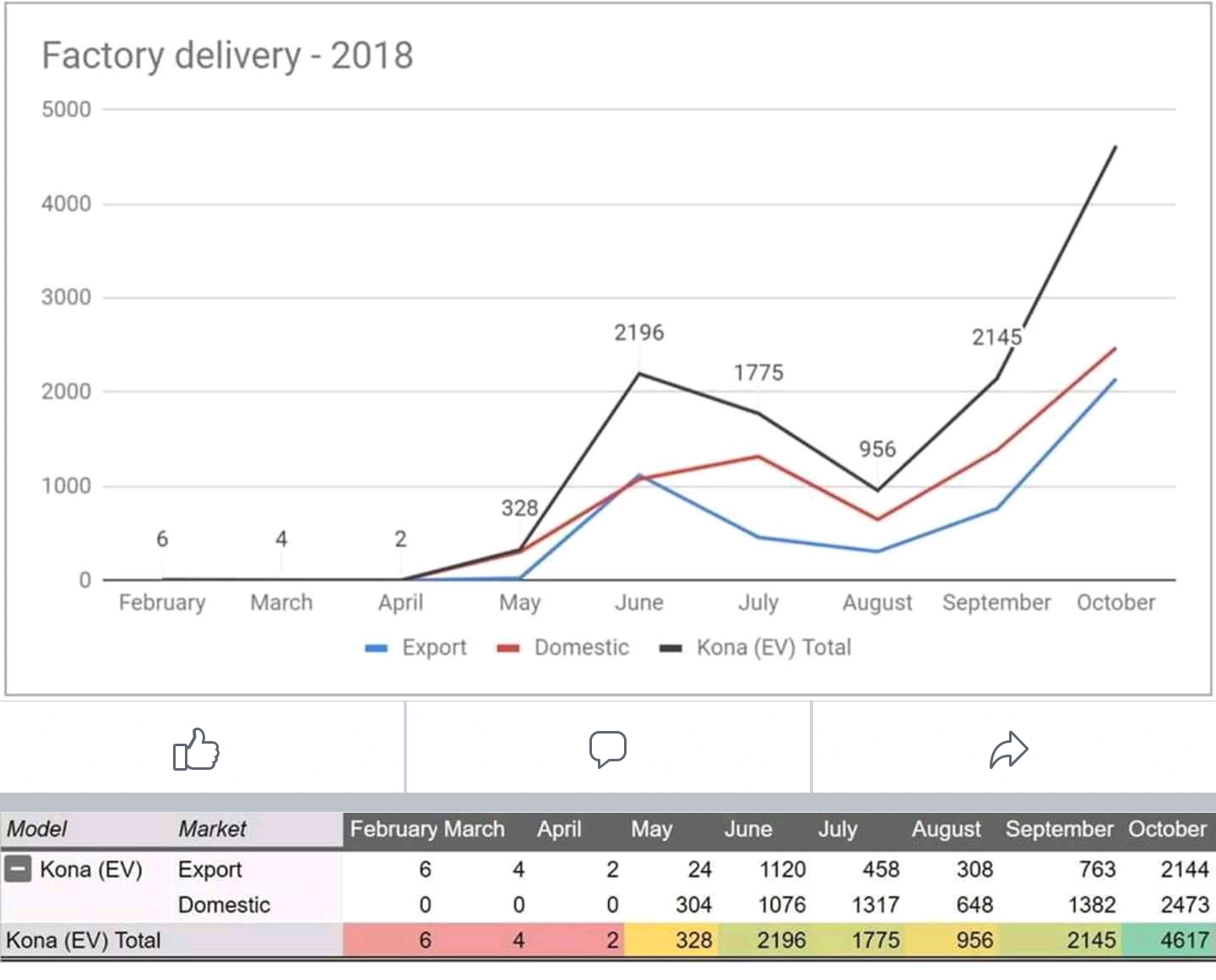1216x980 pixels.
Task: Click Export September cell 763
Action: pyautogui.click(x=1097, y=869)
